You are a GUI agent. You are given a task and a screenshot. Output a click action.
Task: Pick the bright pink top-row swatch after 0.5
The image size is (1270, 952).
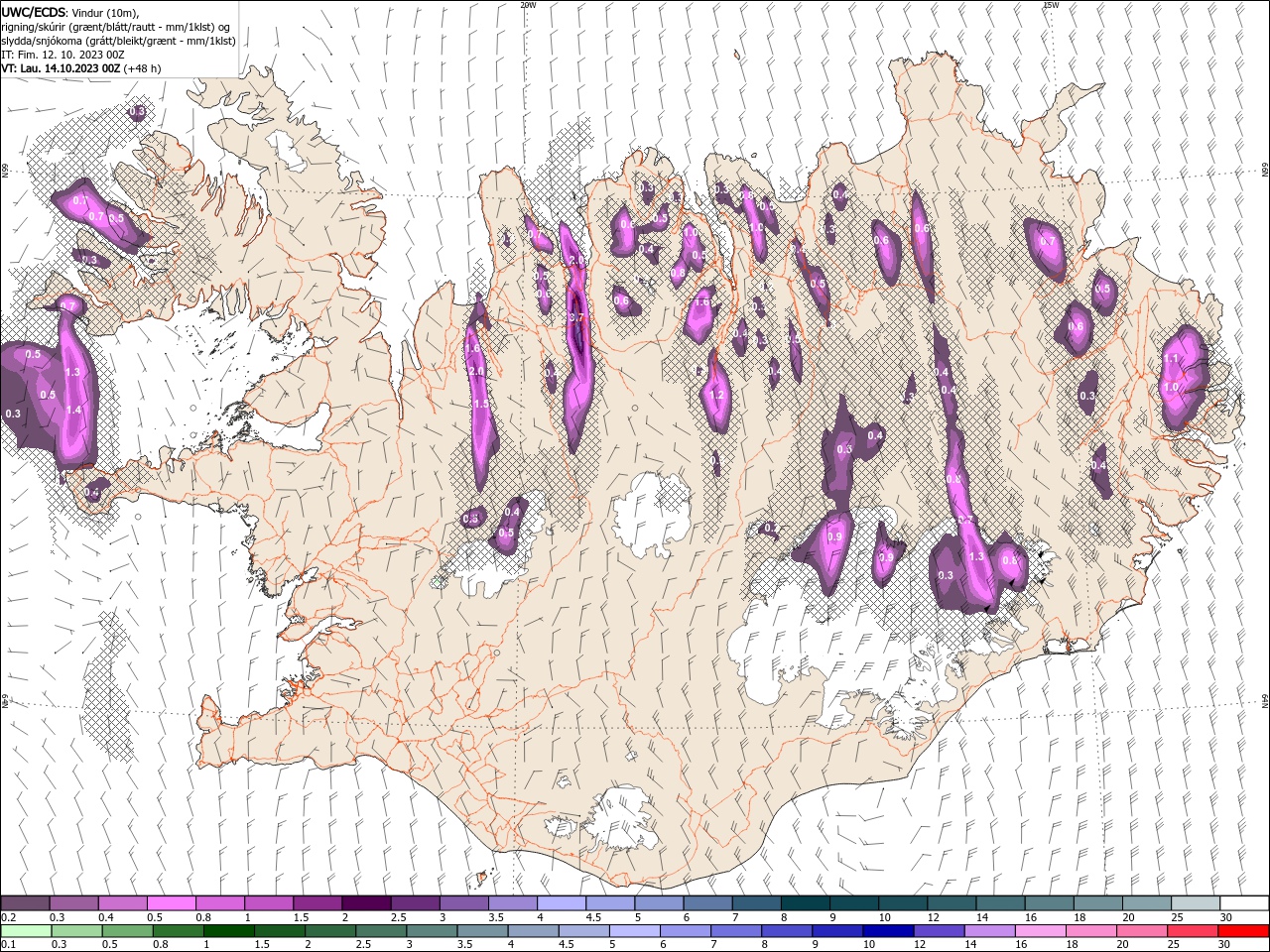pyautogui.click(x=171, y=903)
